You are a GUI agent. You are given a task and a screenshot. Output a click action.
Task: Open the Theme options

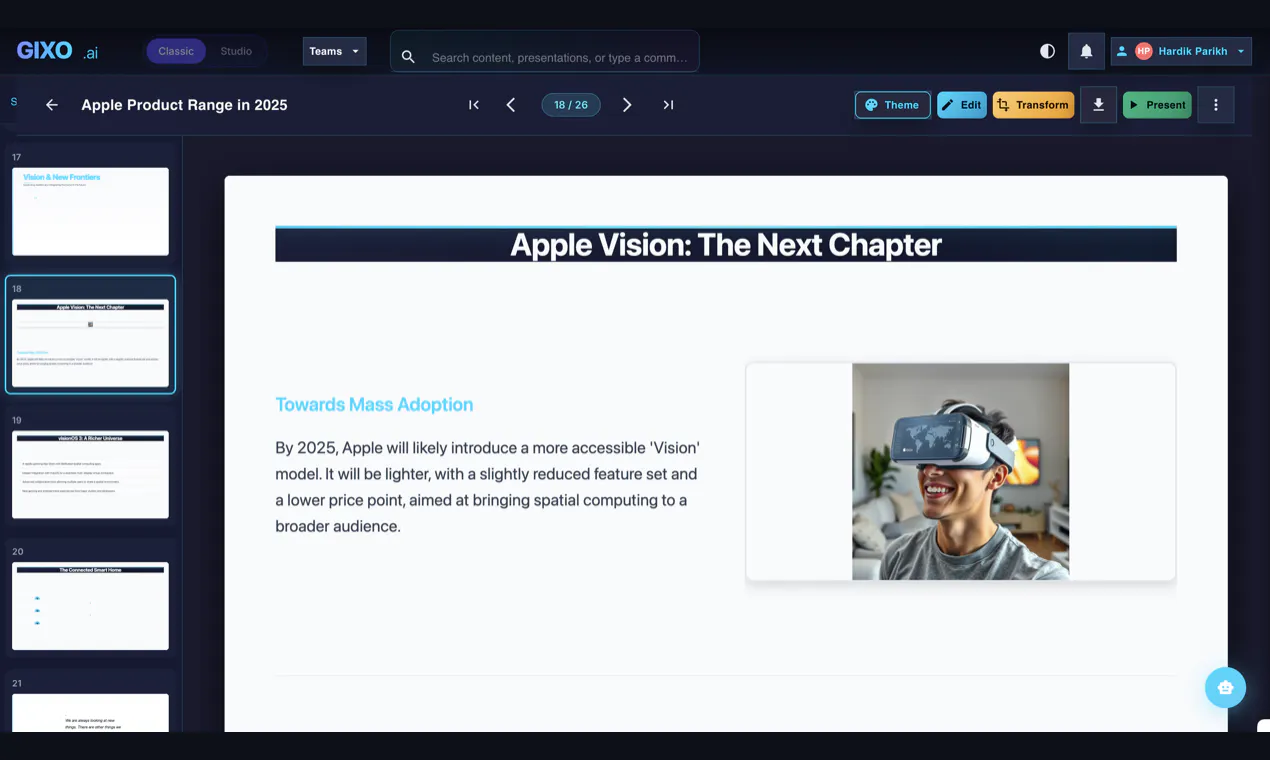pyautogui.click(x=892, y=105)
